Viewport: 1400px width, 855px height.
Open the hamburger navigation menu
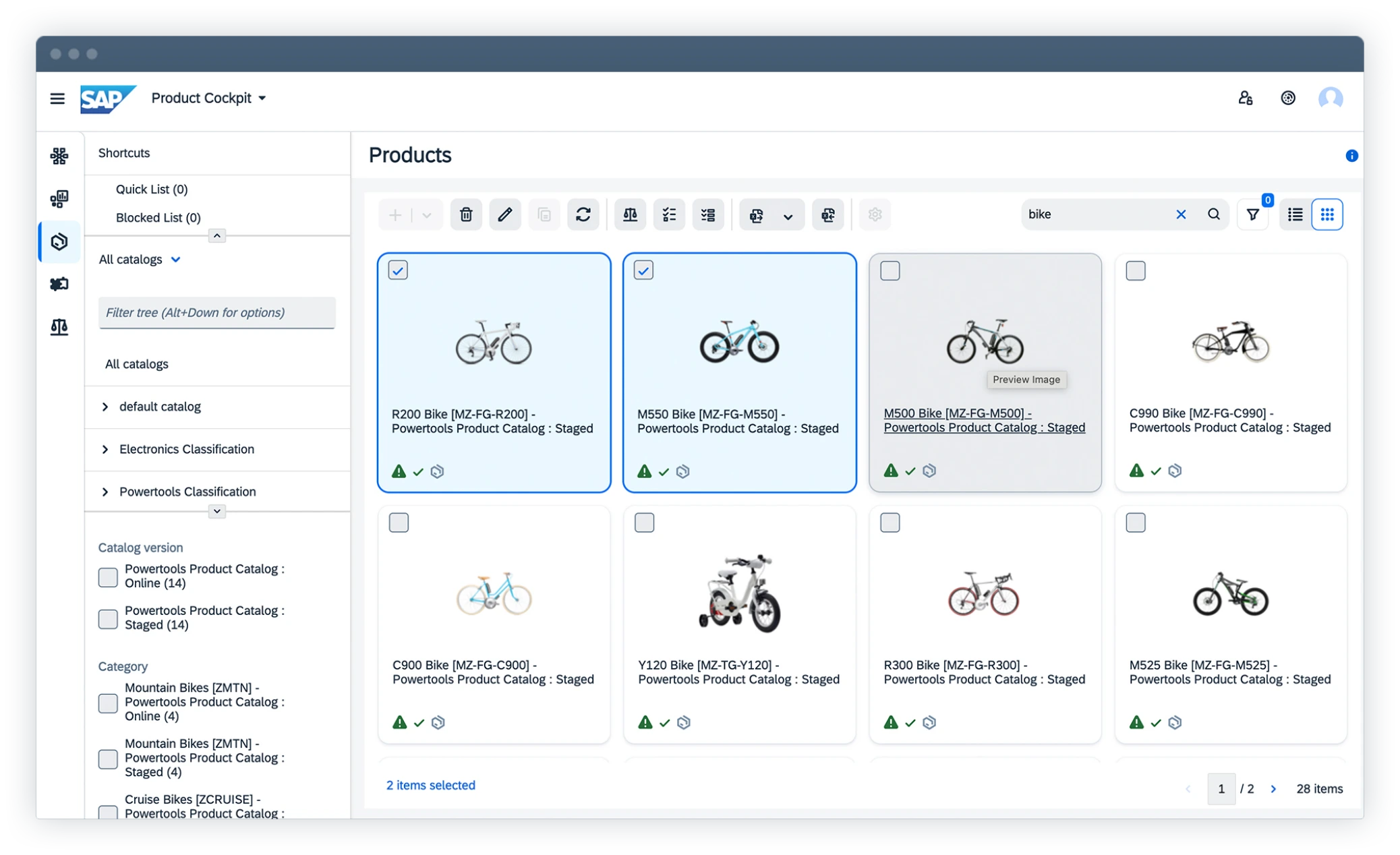(x=57, y=98)
